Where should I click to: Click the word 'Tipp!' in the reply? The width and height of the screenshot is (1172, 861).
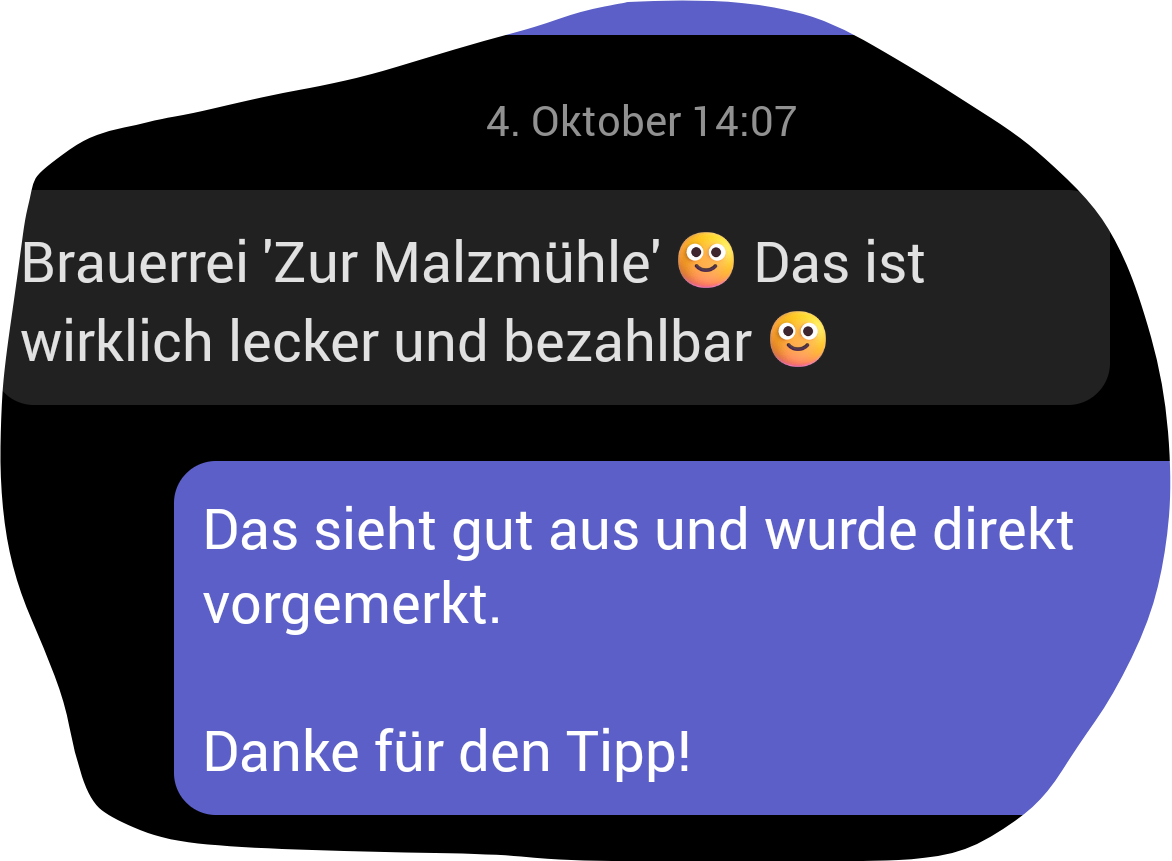tap(628, 753)
